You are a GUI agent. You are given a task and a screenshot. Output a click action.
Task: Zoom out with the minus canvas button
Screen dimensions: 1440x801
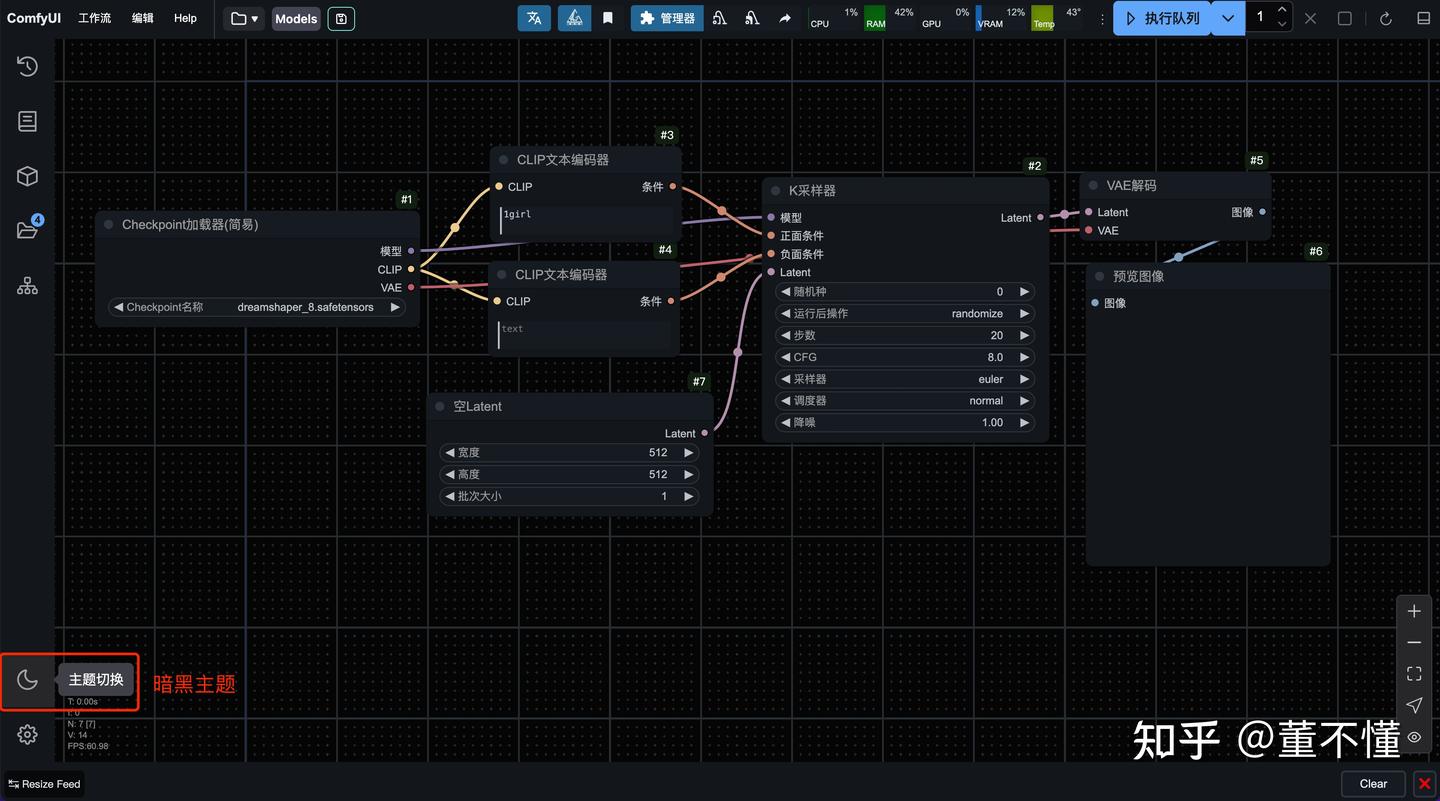(1414, 642)
